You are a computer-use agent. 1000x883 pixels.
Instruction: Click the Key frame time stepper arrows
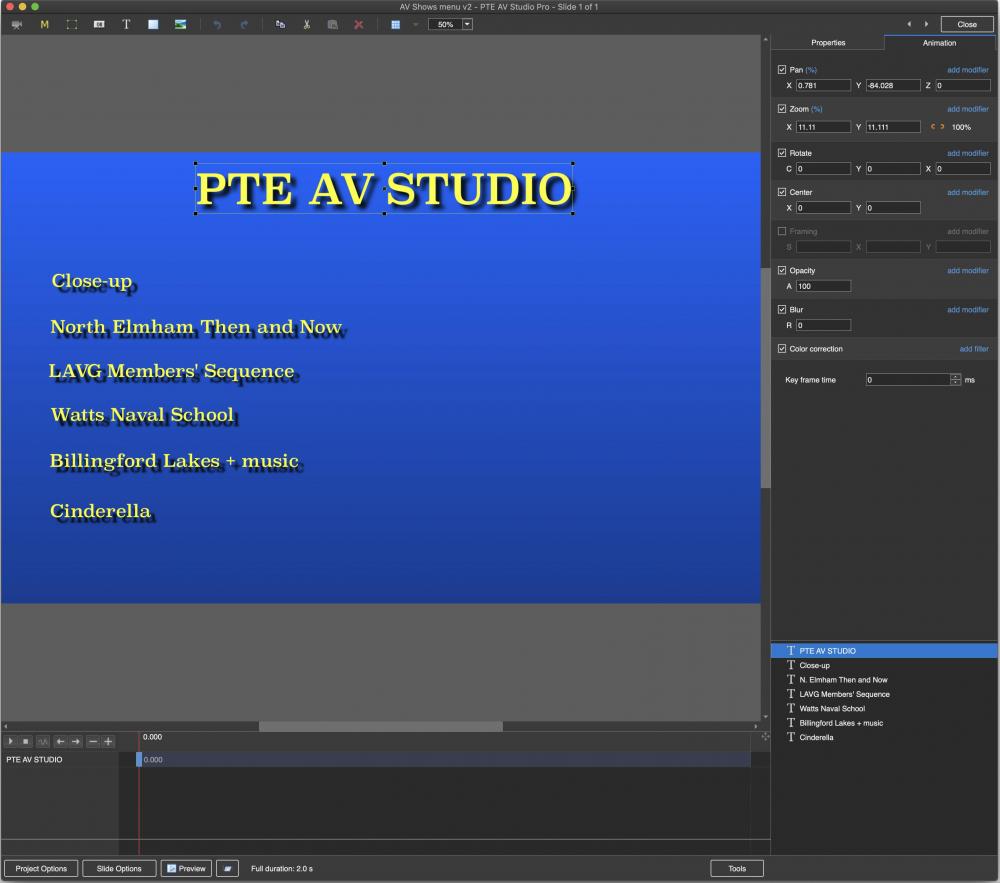(955, 380)
